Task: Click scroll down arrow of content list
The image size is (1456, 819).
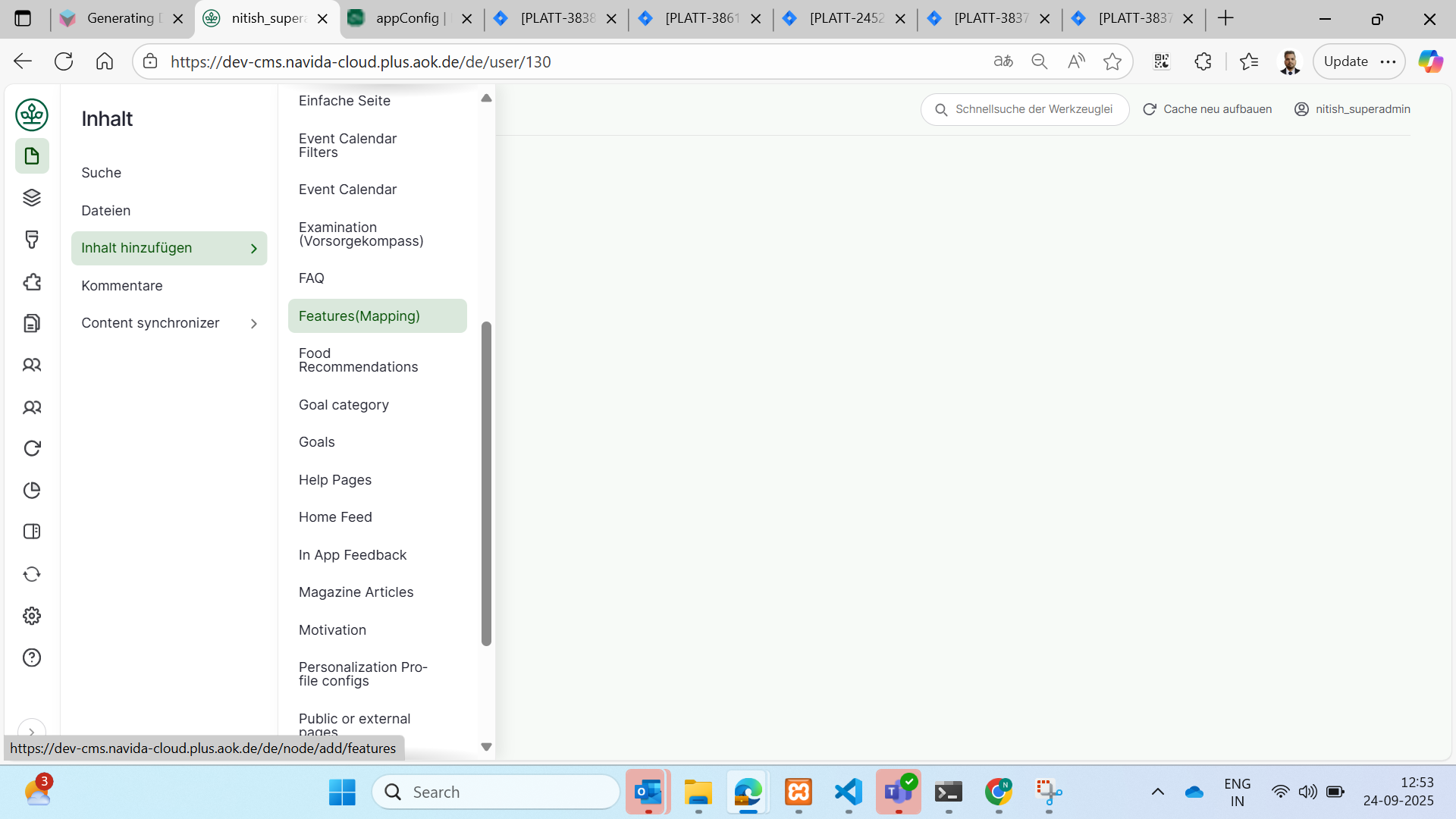Action: coord(486,747)
